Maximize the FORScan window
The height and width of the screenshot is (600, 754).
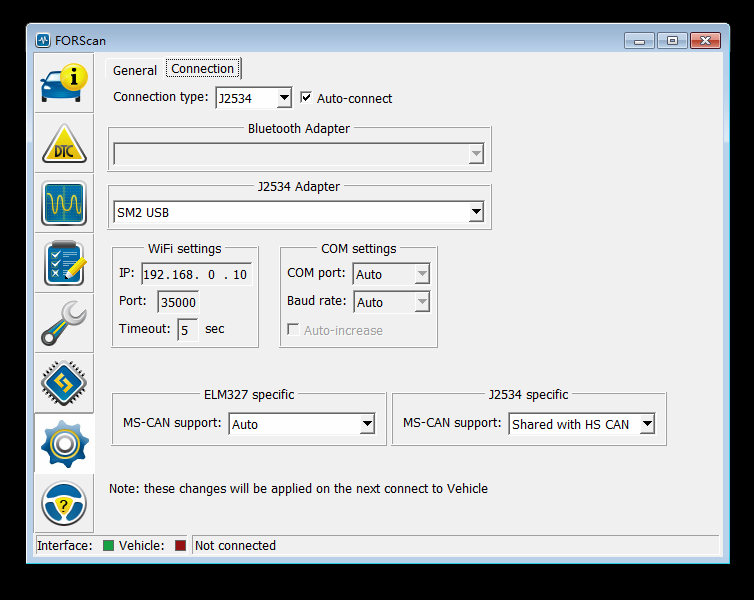pos(672,41)
